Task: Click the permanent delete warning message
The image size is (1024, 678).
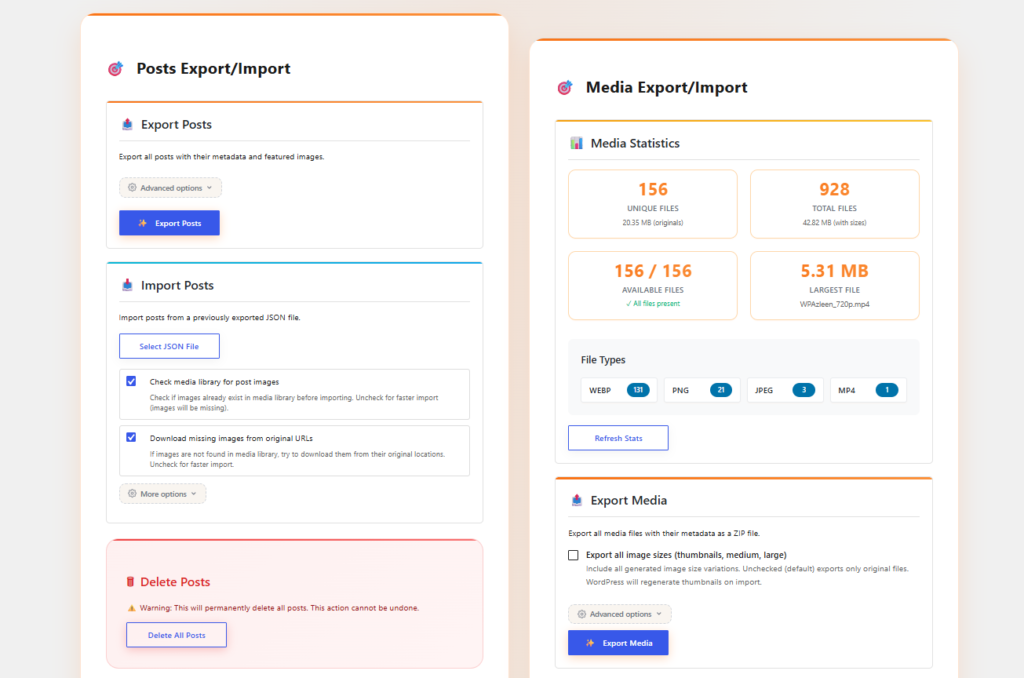Action: coord(279,608)
